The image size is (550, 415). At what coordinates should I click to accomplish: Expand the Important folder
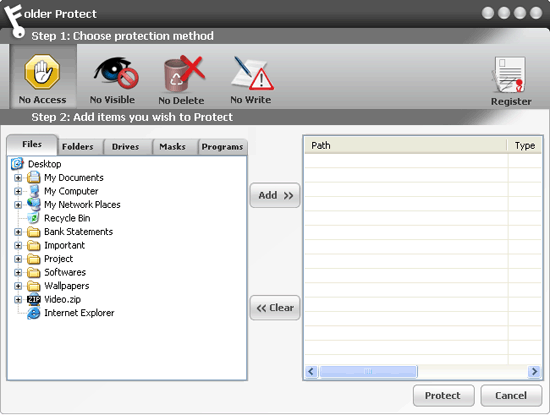click(x=18, y=246)
